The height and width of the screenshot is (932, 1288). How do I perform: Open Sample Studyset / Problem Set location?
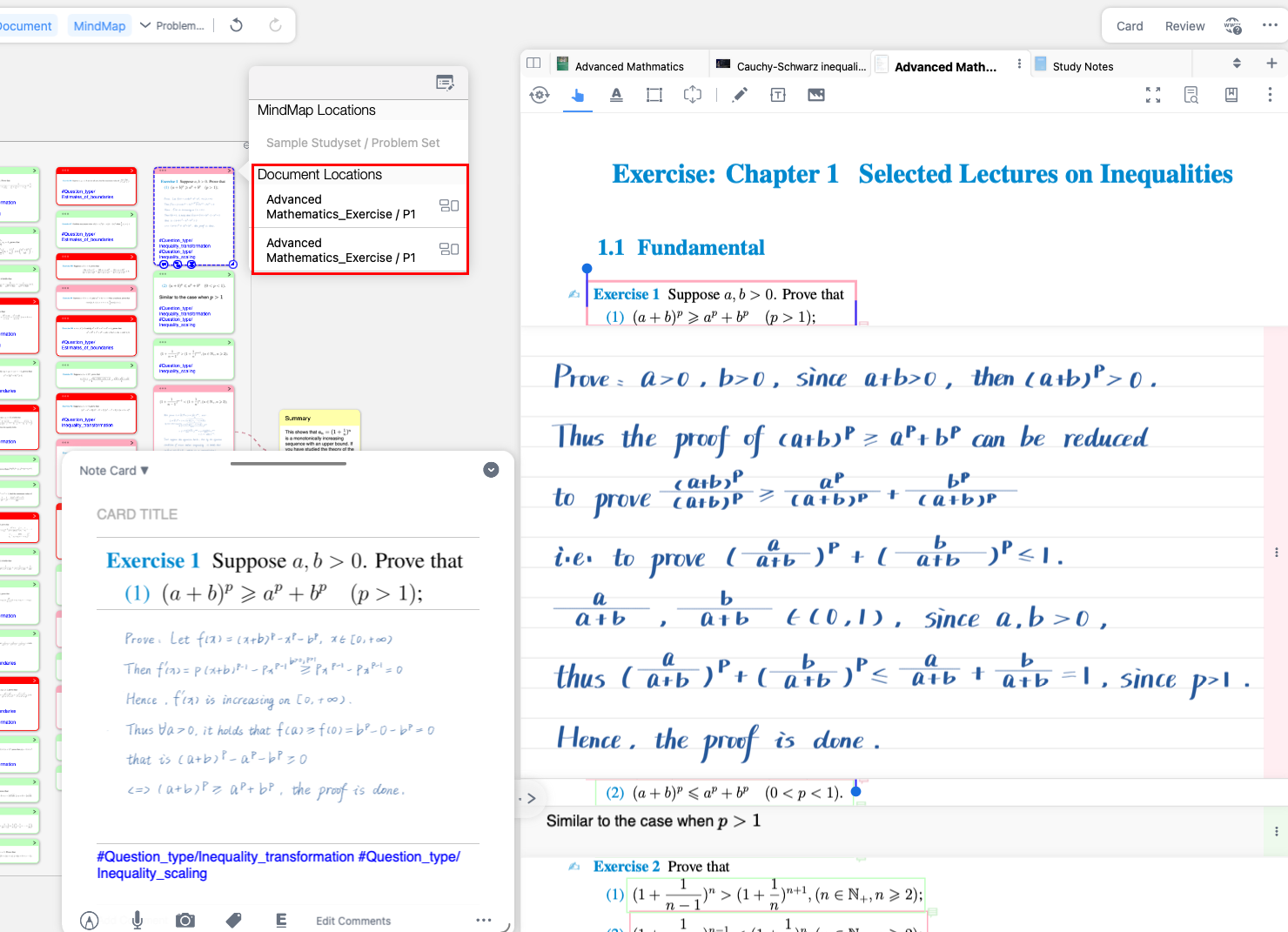click(353, 143)
